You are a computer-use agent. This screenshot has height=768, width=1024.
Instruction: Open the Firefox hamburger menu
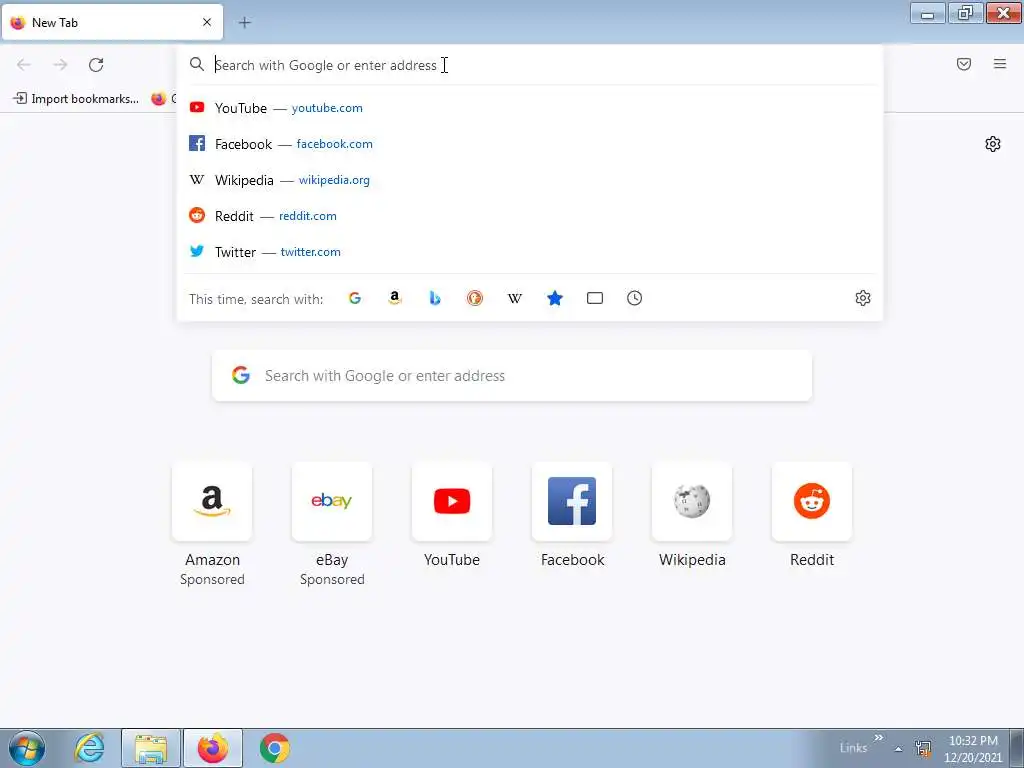(x=999, y=64)
